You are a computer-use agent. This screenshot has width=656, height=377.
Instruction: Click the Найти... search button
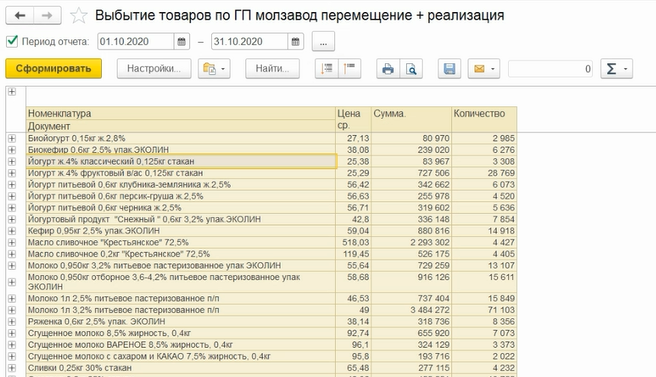click(272, 68)
